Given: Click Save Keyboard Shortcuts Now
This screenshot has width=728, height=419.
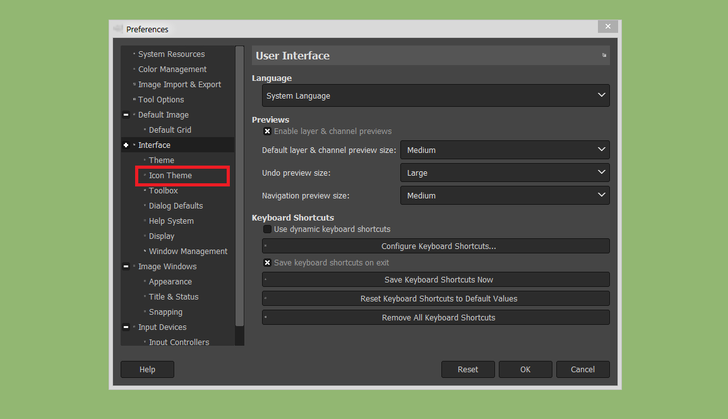Looking at the screenshot, I should pos(436,280).
